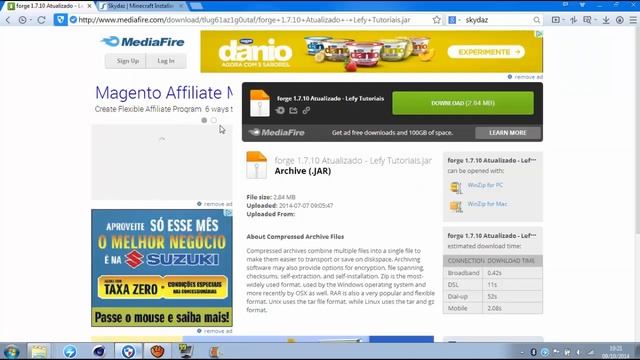Expand the history dropdown arrow

(x=30, y=20)
